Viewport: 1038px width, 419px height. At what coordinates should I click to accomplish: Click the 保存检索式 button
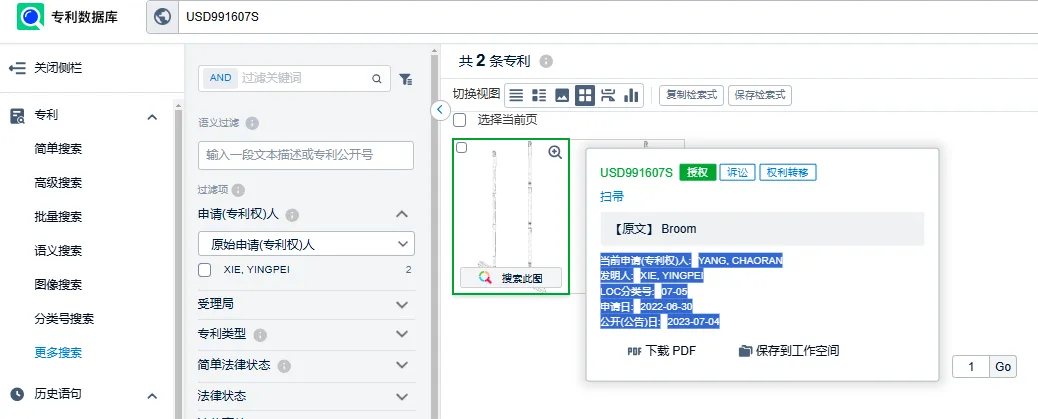tap(760, 95)
